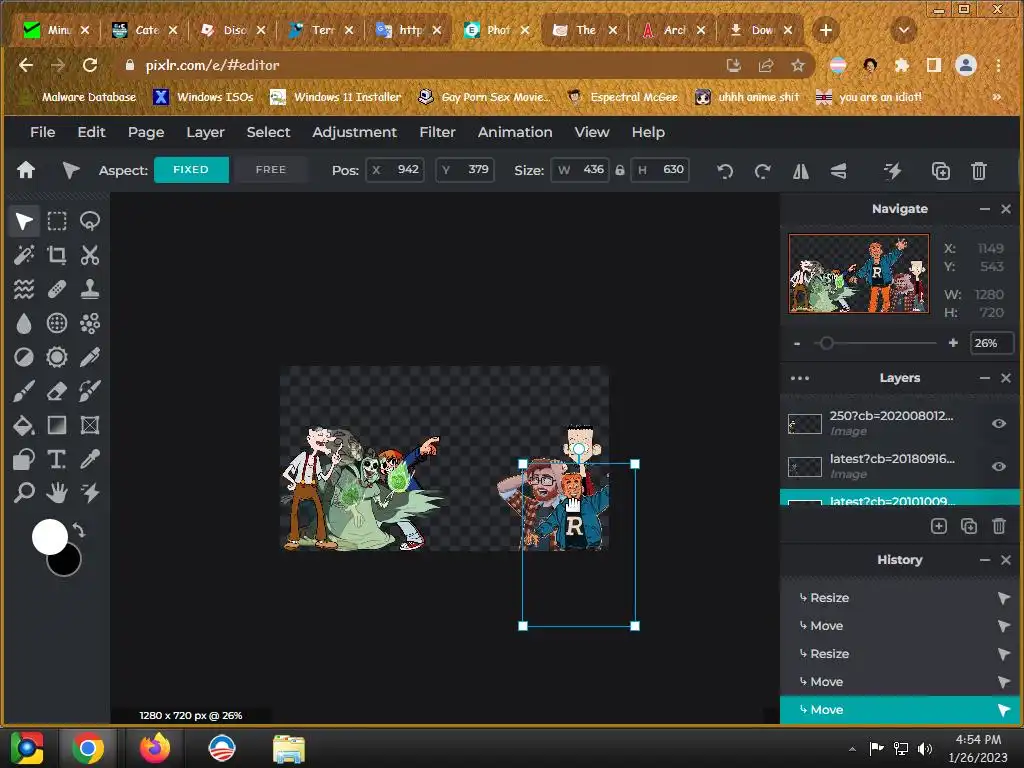1024x768 pixels.
Task: Activate the paint bucket Fill tool
Action: tap(24, 425)
